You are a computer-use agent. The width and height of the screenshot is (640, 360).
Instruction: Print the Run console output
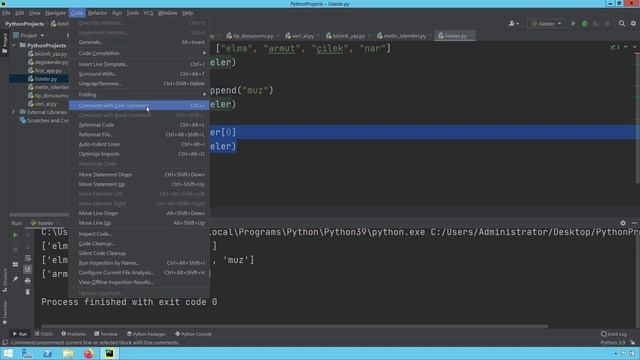pos(28,281)
